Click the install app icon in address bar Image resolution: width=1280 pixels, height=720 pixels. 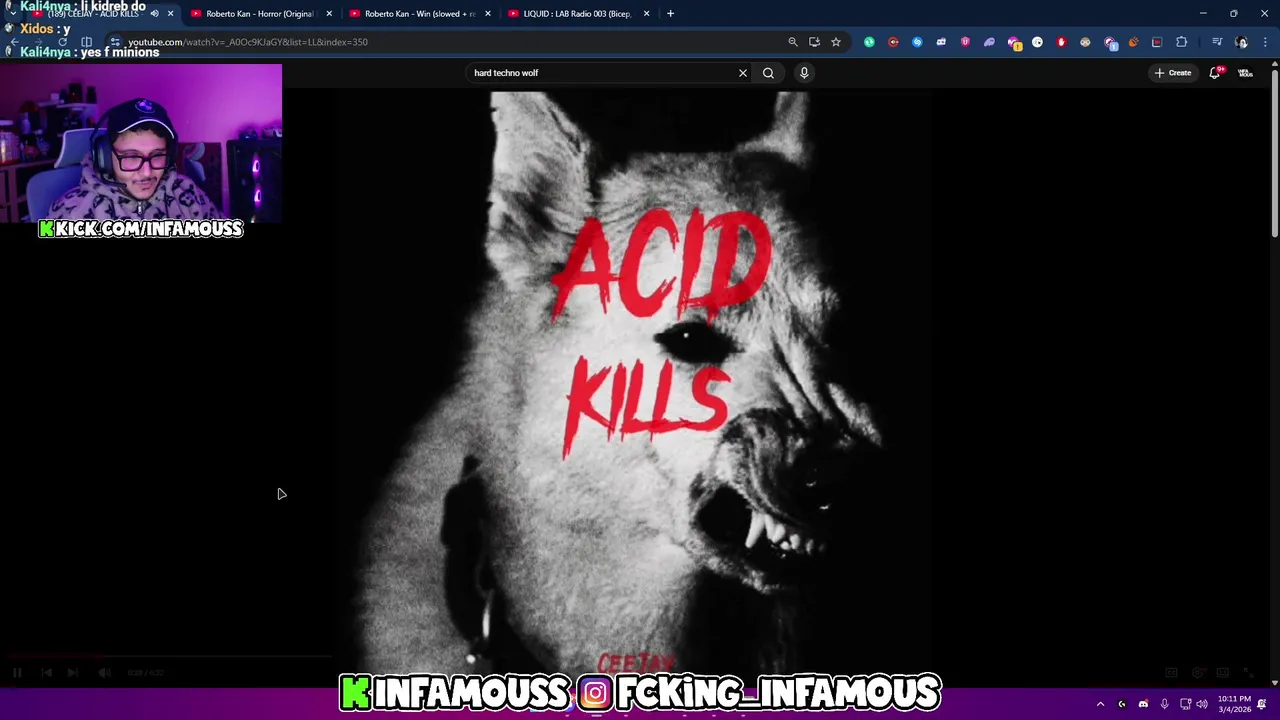click(814, 42)
